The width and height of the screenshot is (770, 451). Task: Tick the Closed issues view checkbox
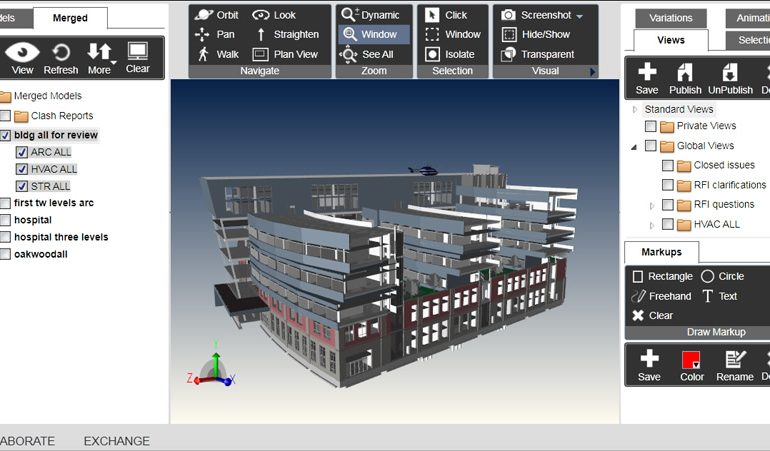(667, 165)
